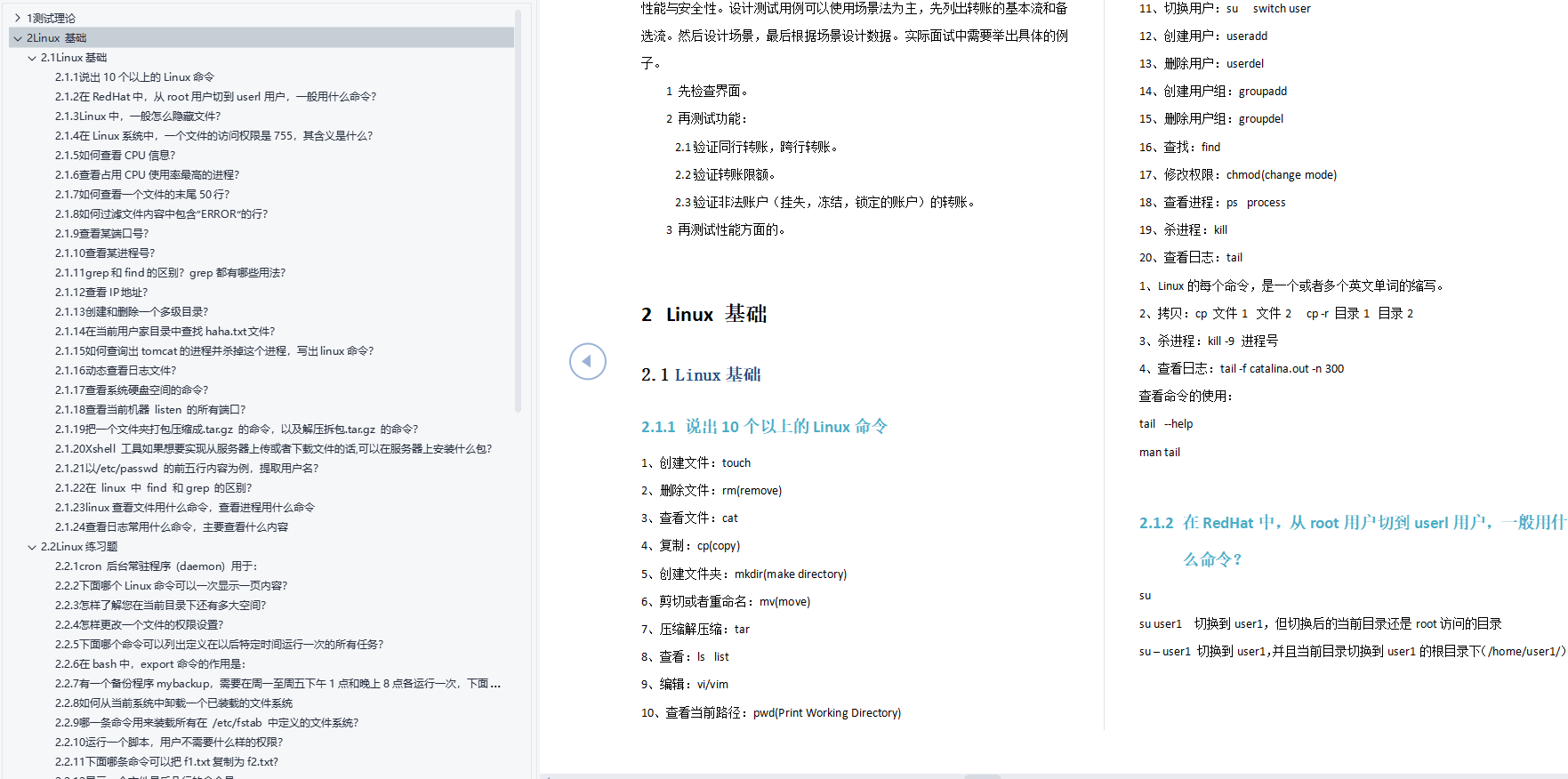This screenshot has width=1568, height=779.
Task: Open 2.1.17查看系统硬盘空间的命令
Action: pyautogui.click(x=132, y=389)
